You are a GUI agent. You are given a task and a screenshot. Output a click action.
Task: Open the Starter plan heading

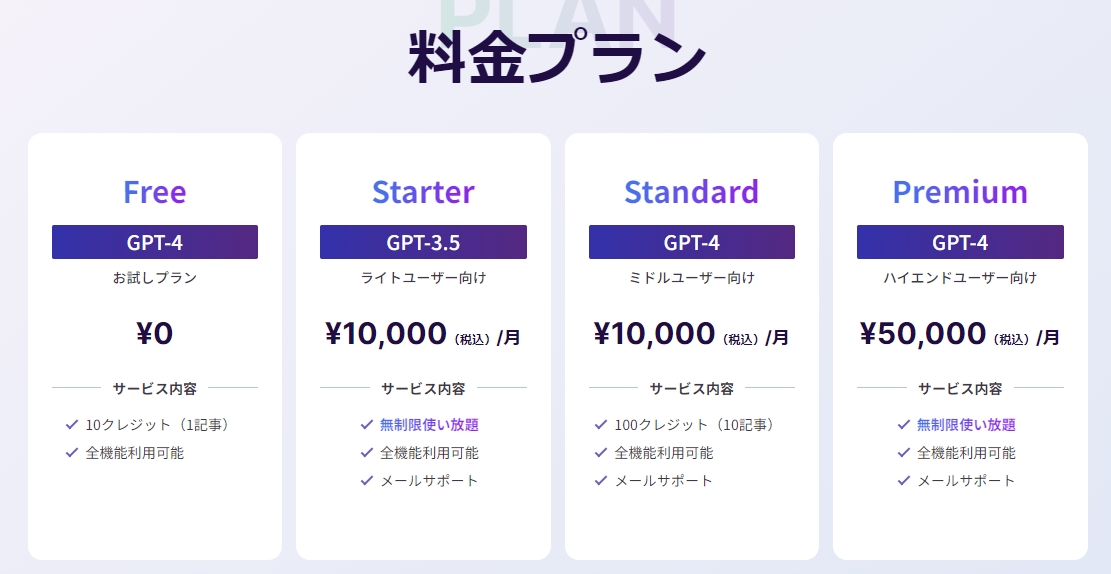pyautogui.click(x=423, y=191)
